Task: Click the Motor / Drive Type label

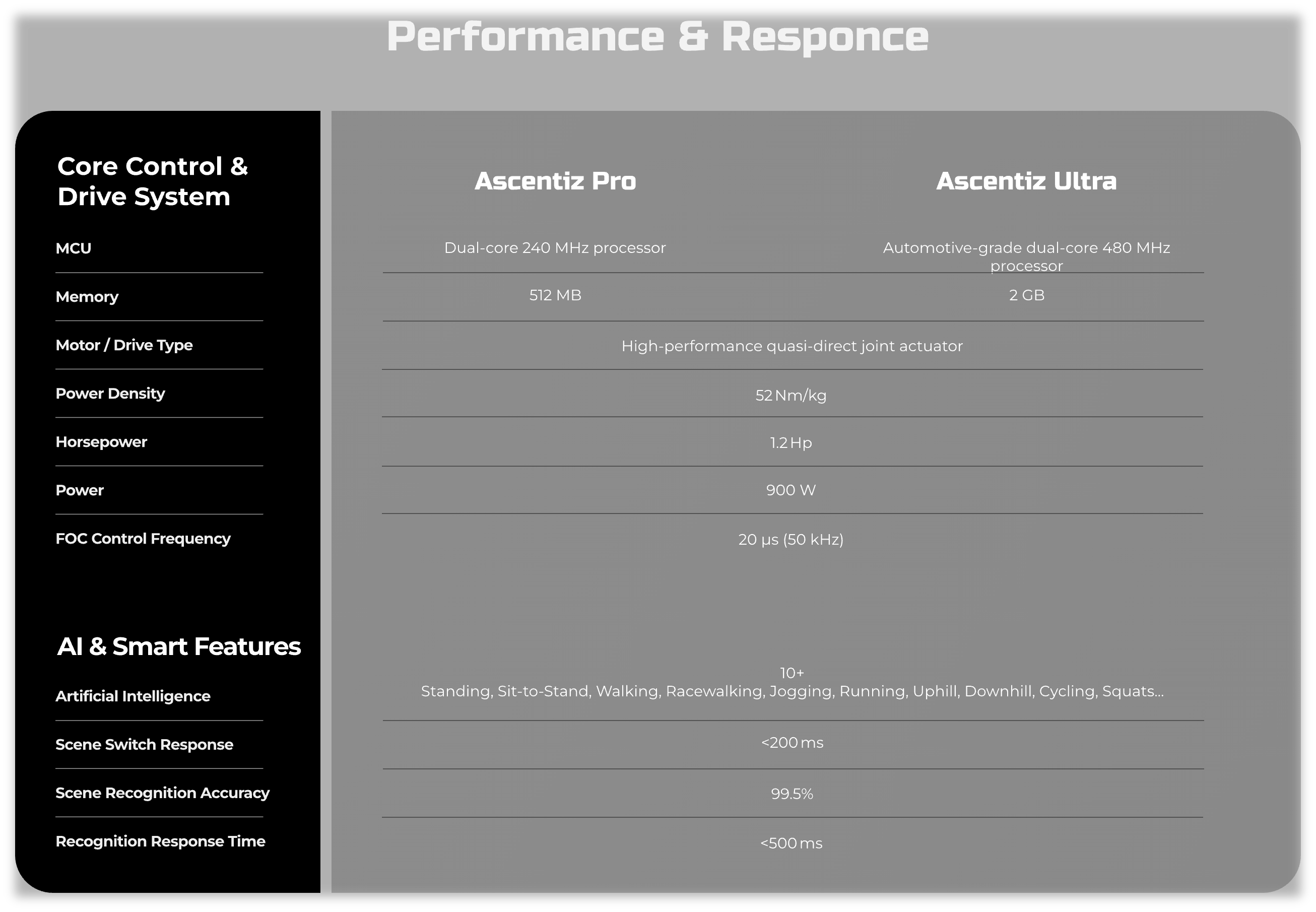Action: coord(124,345)
